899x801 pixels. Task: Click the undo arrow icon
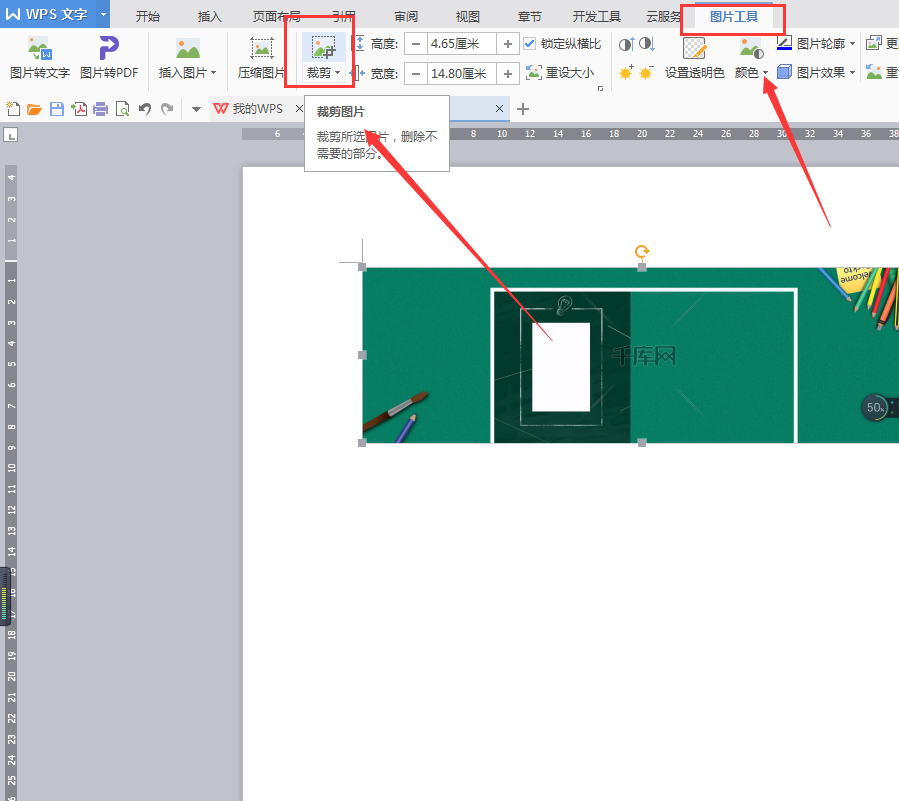(144, 108)
